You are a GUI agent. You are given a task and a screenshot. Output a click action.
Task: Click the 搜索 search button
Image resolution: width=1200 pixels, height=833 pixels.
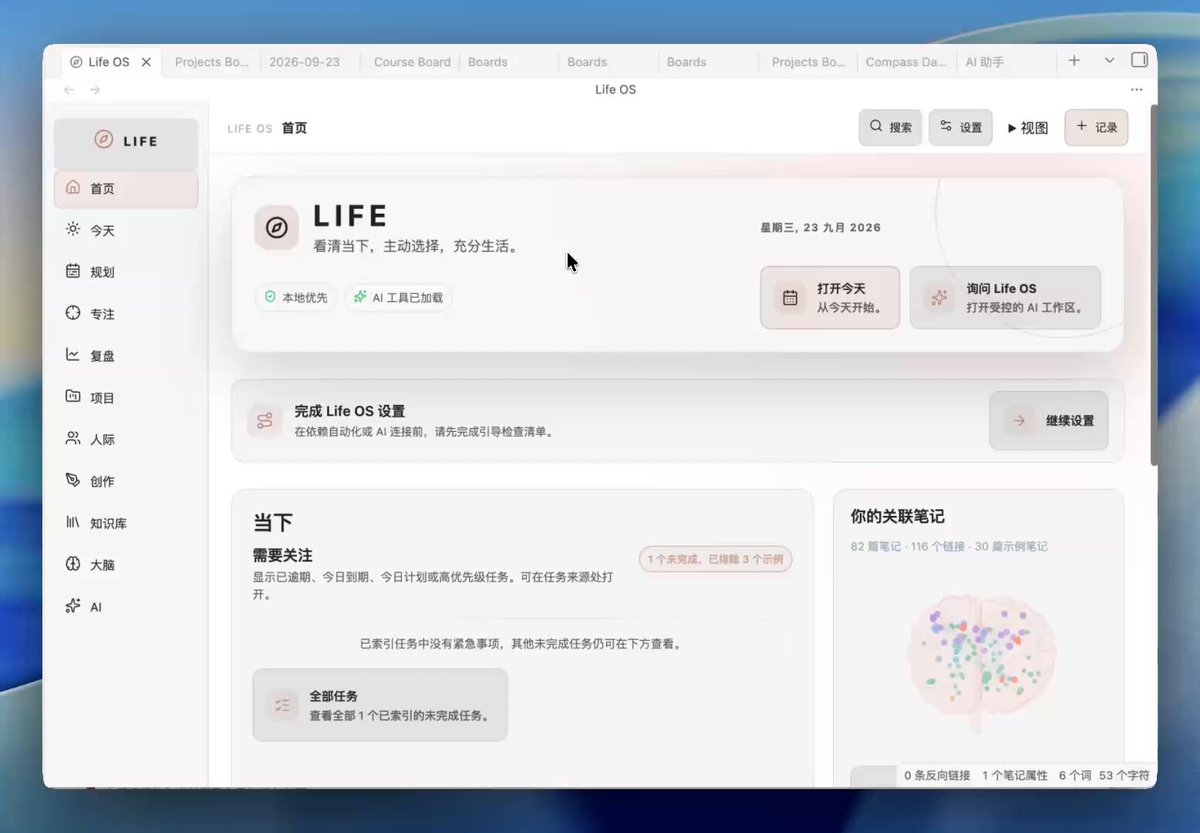pos(890,128)
